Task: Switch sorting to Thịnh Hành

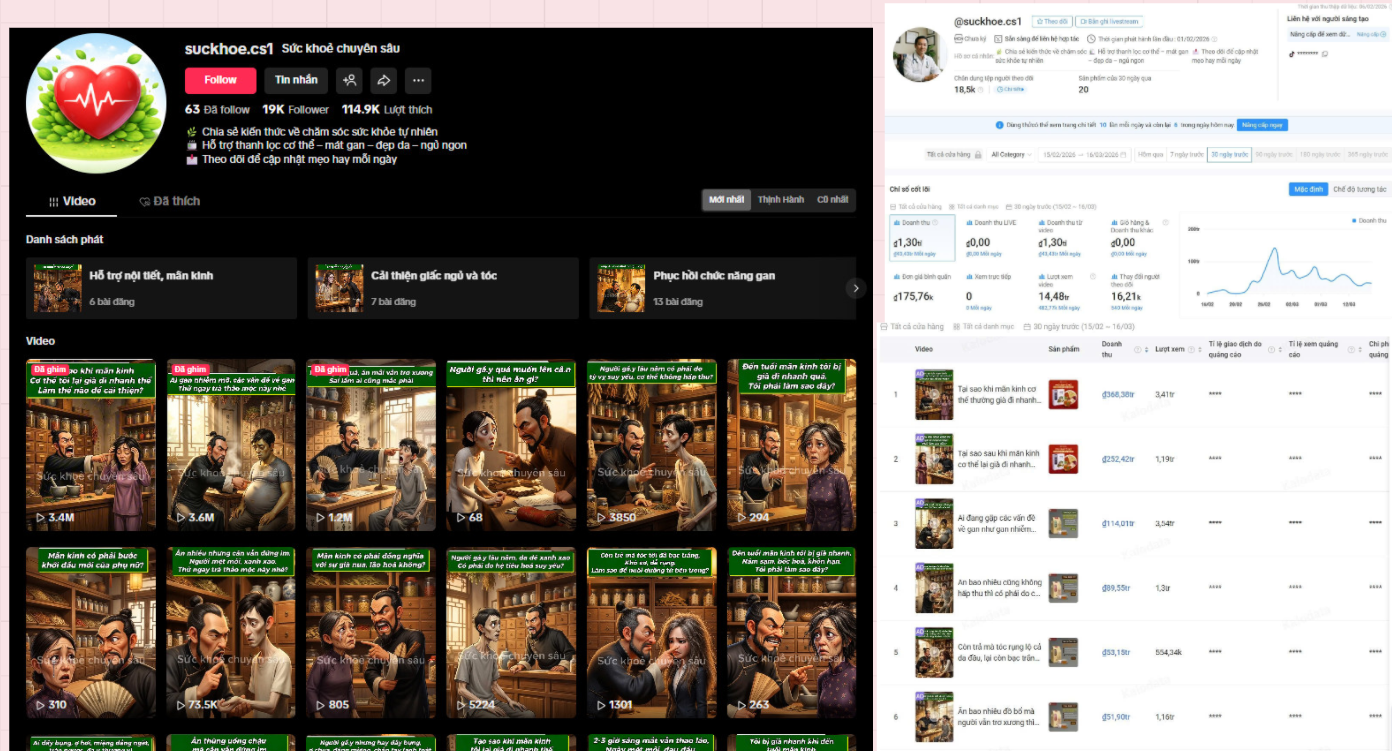Action: pos(780,200)
